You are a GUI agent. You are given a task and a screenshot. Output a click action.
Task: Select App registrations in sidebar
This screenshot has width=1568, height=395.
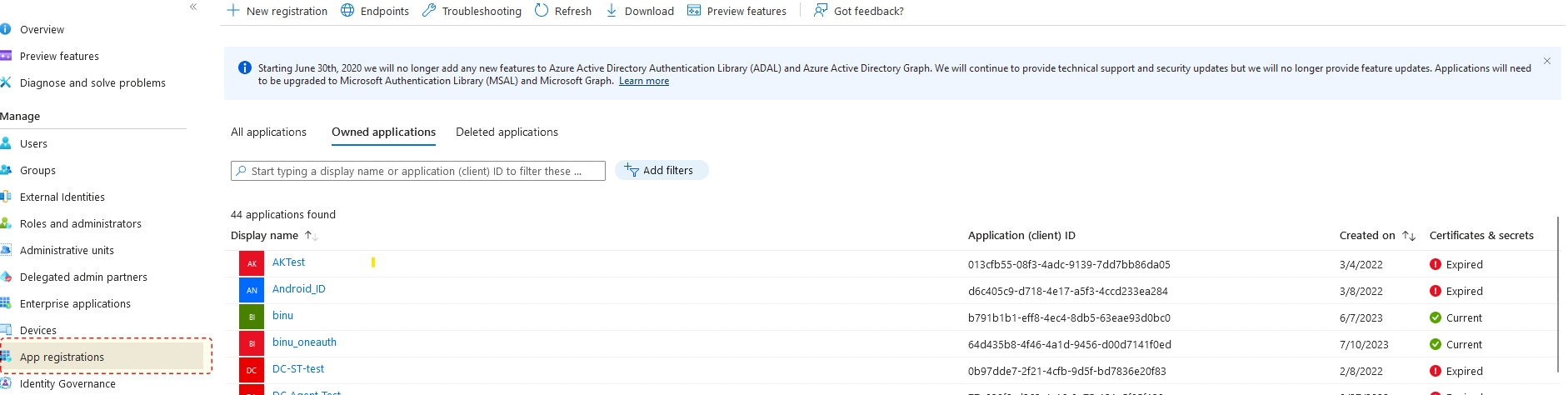coord(102,357)
